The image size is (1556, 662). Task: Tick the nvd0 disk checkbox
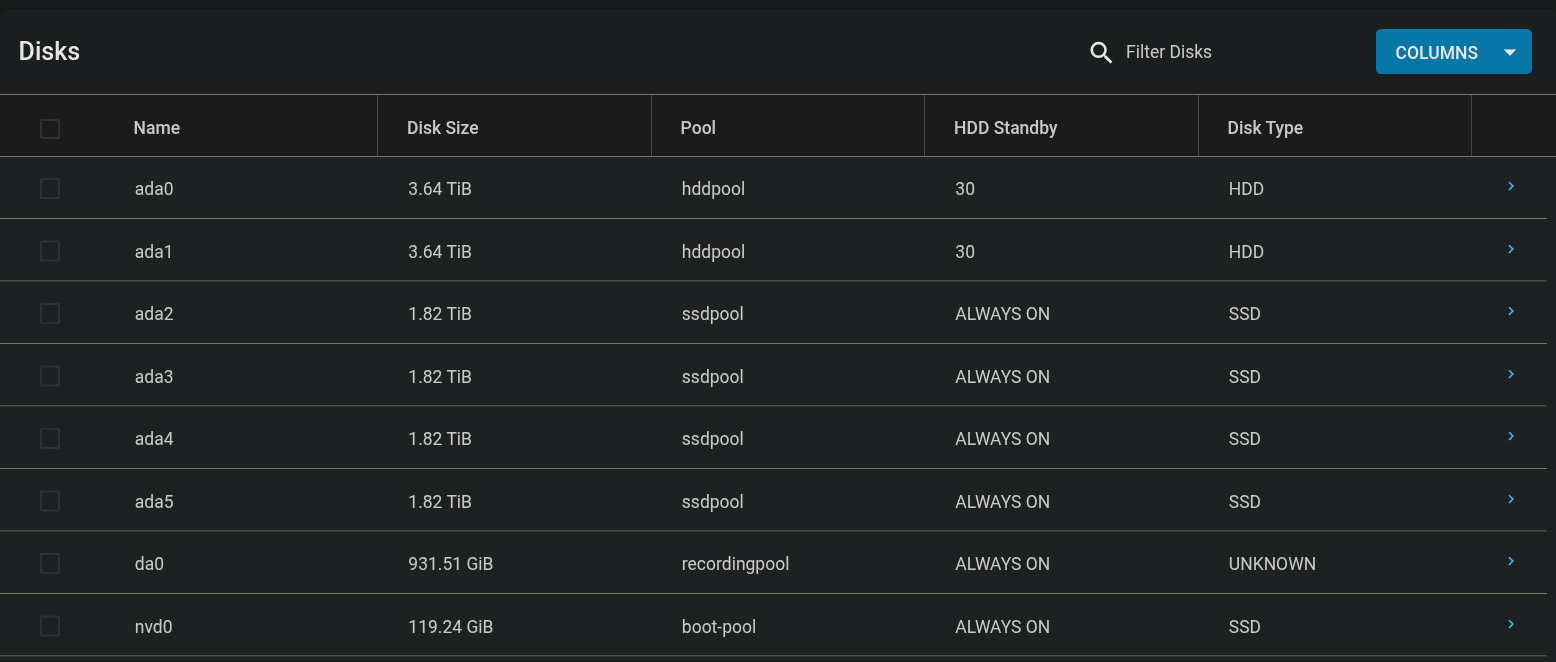click(50, 626)
